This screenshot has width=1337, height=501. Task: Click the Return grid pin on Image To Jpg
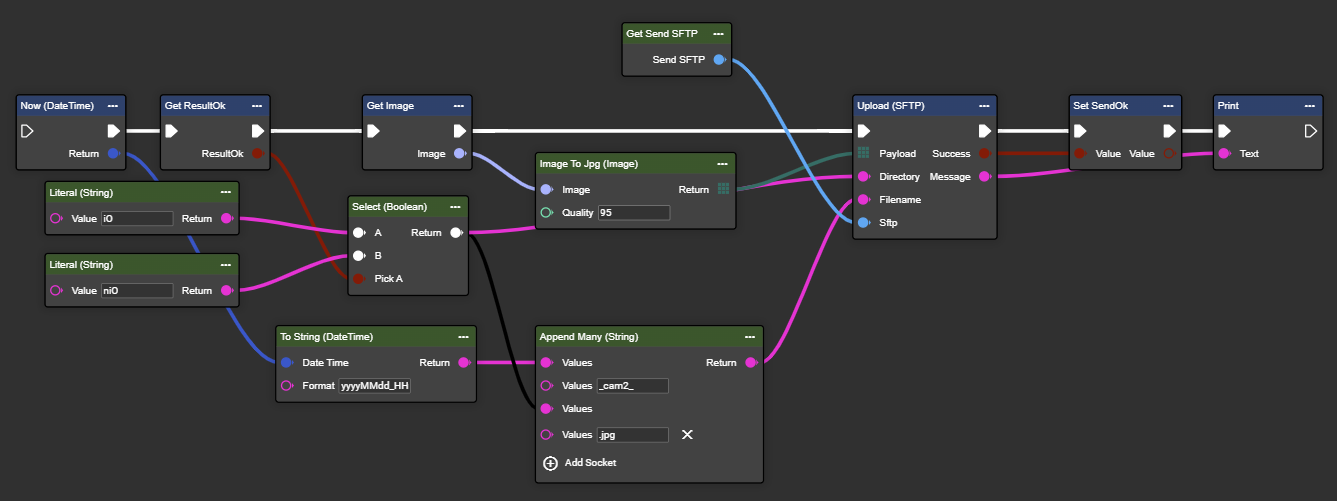723,189
